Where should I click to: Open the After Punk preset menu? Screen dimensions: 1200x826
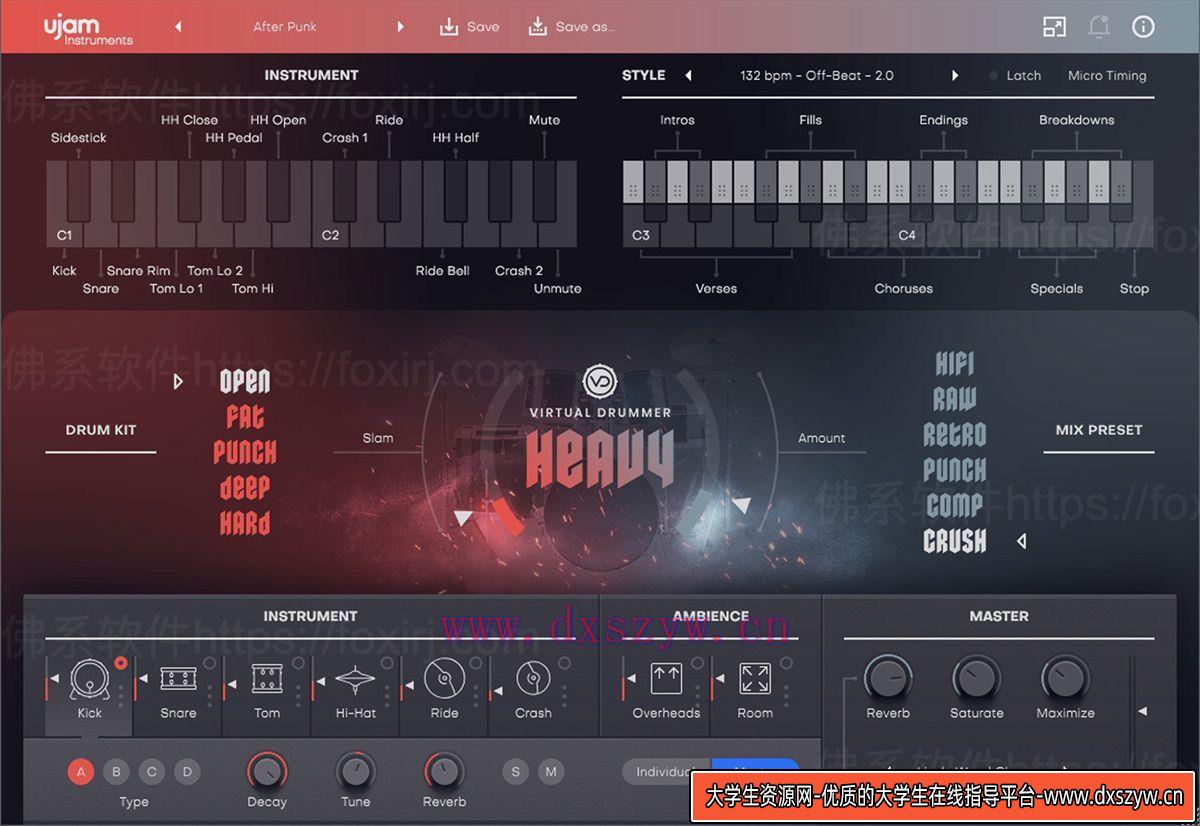point(285,27)
